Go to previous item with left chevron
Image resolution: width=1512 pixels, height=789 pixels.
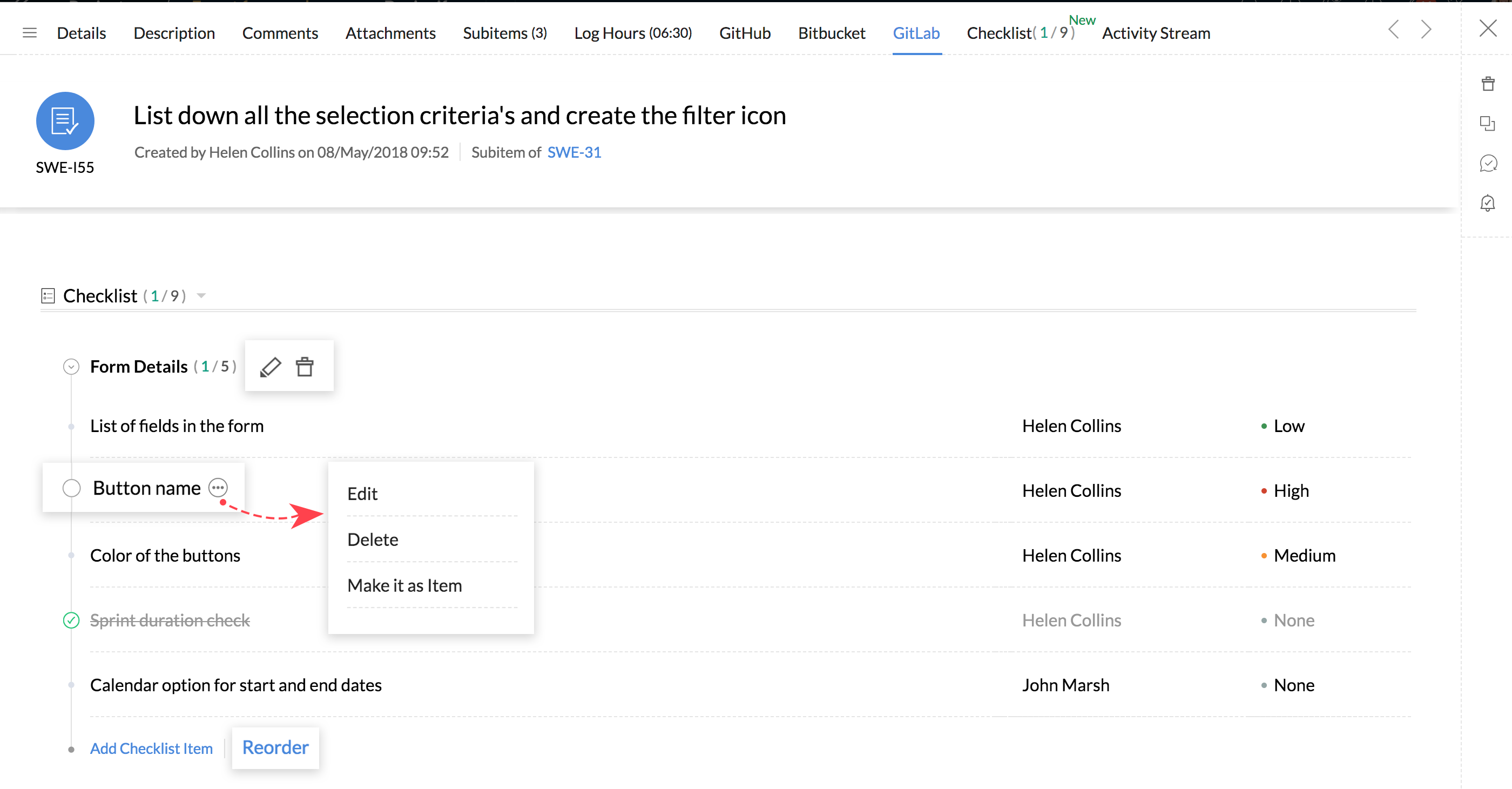click(1393, 29)
